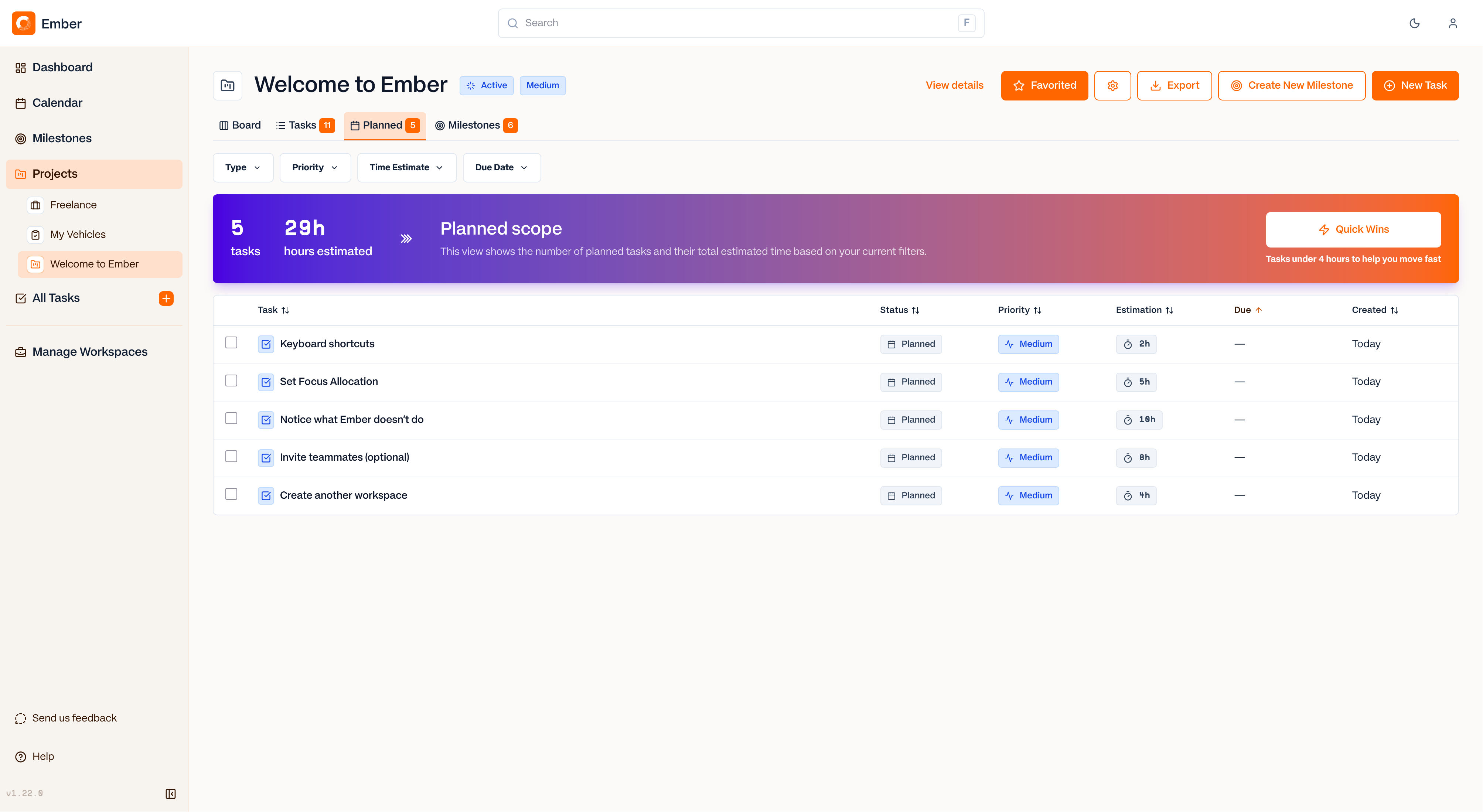
Task: Select the Set Focus Allocation row checkbox
Action: click(231, 381)
